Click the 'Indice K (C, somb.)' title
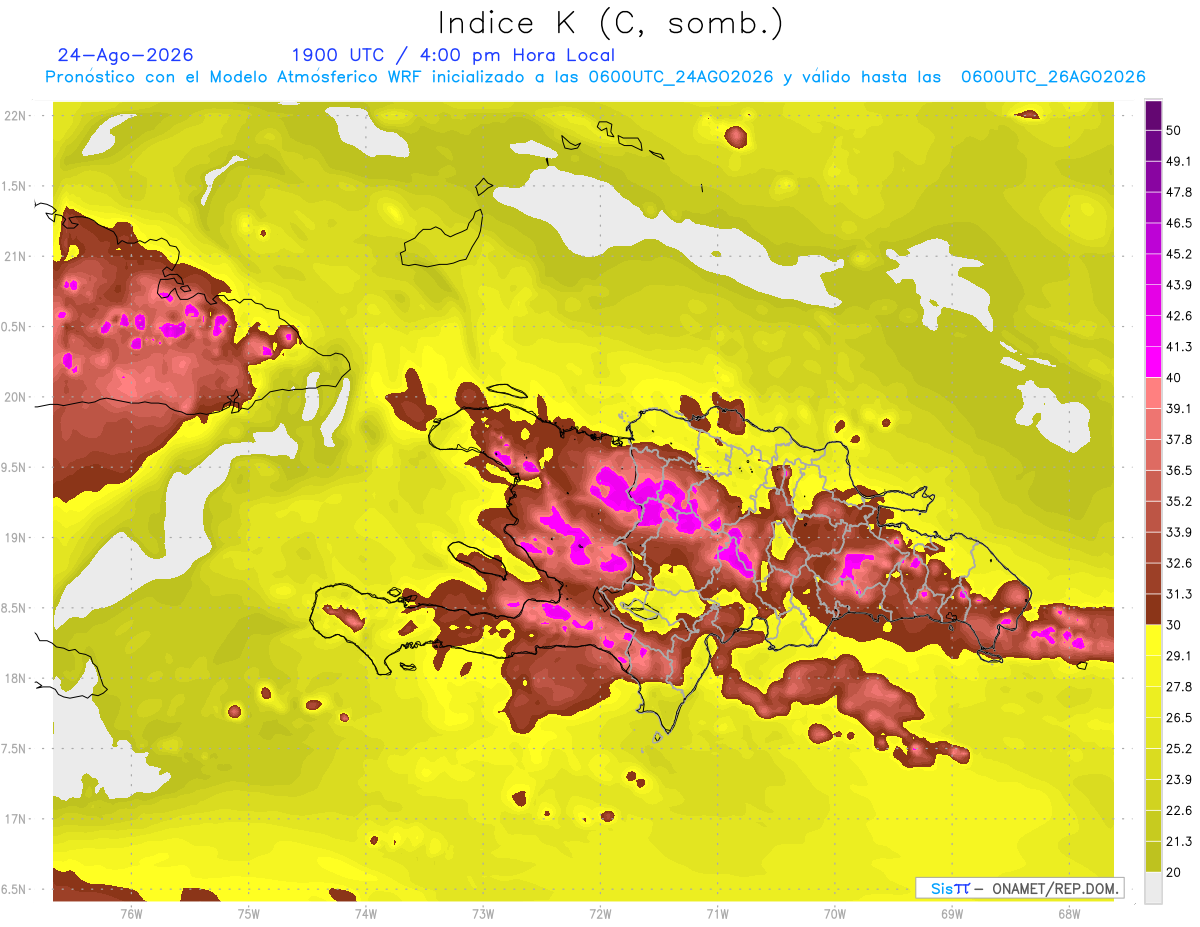1200x927 pixels. pos(611,24)
